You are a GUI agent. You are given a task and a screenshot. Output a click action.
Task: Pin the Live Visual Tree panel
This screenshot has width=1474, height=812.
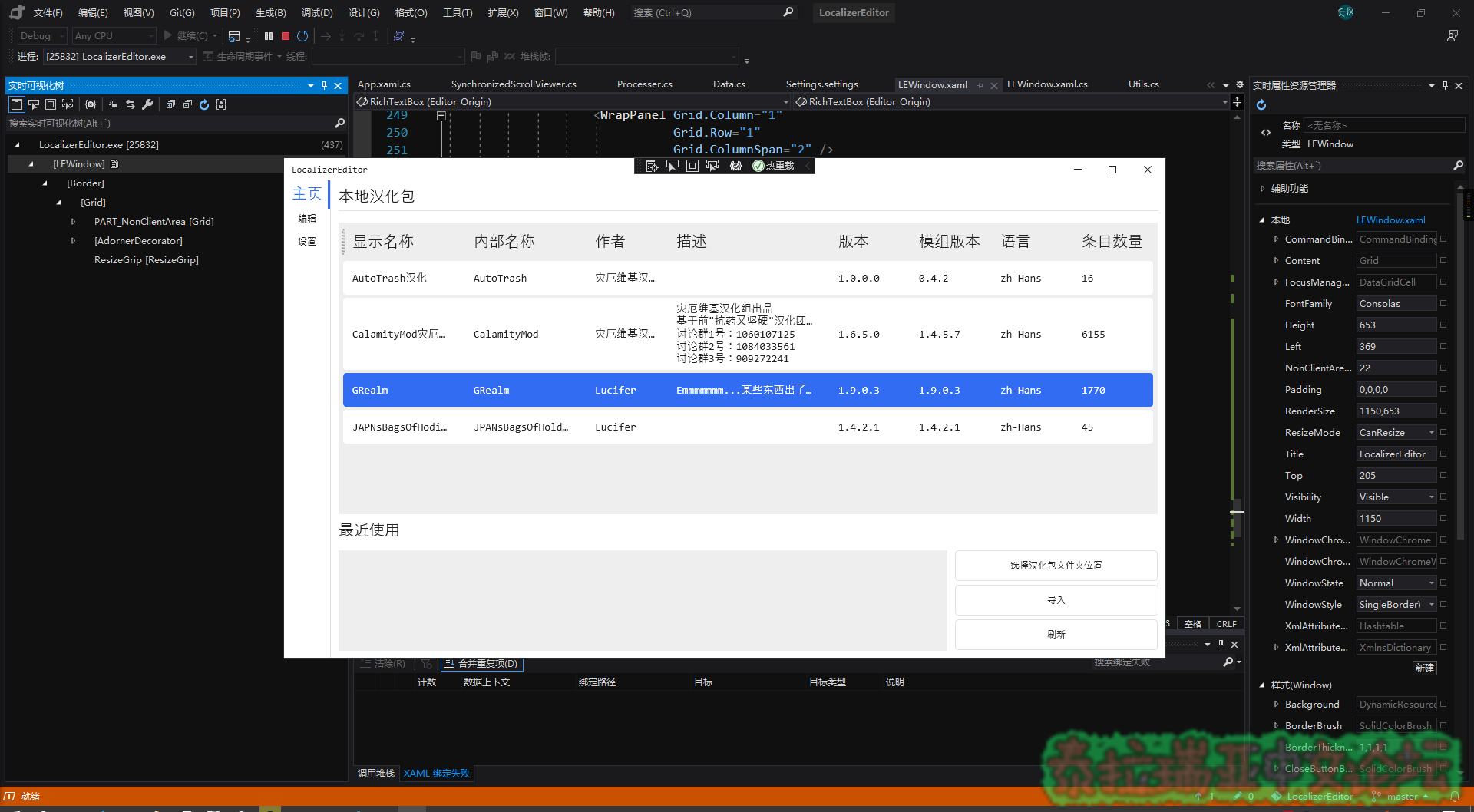click(324, 85)
